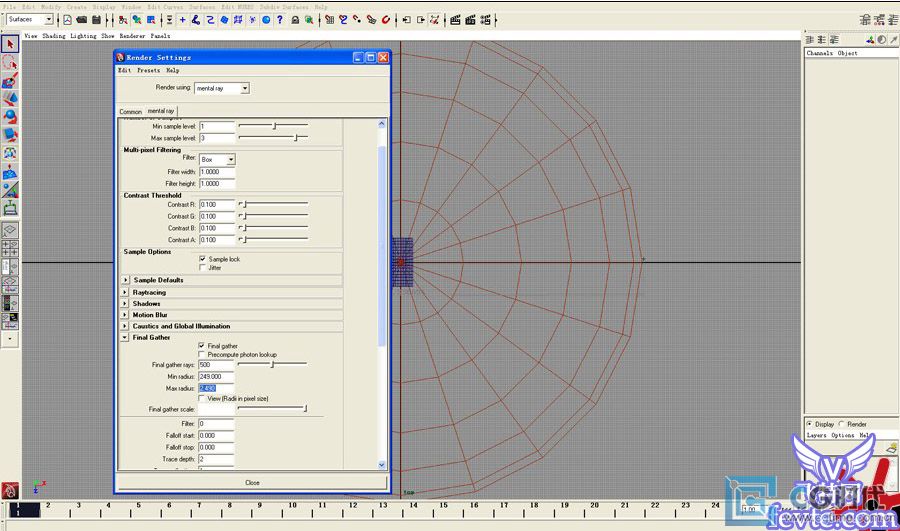This screenshot has height=531, width=900.
Task: Select the Soft Modification tool
Action: 10,172
